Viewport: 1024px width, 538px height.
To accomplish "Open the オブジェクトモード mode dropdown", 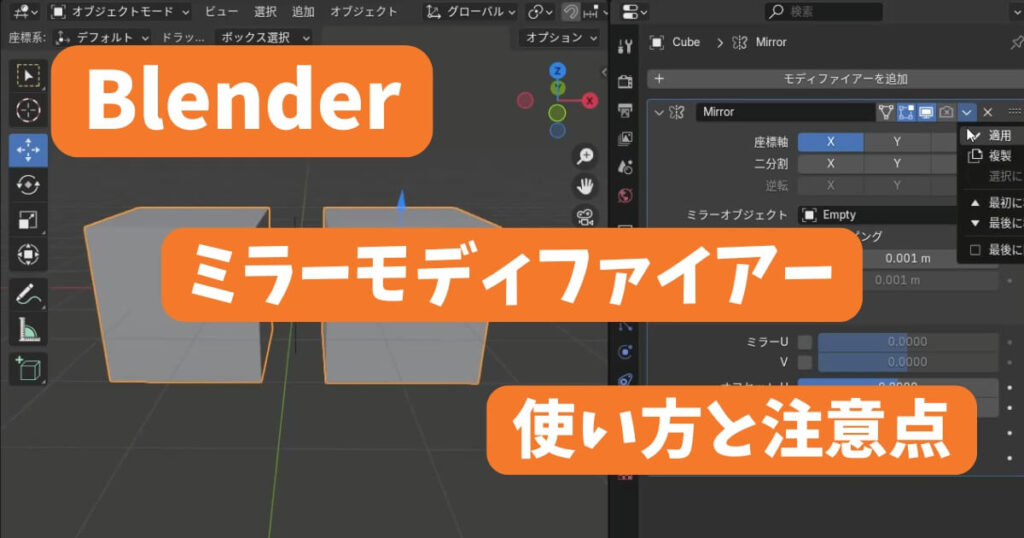I will [x=121, y=12].
